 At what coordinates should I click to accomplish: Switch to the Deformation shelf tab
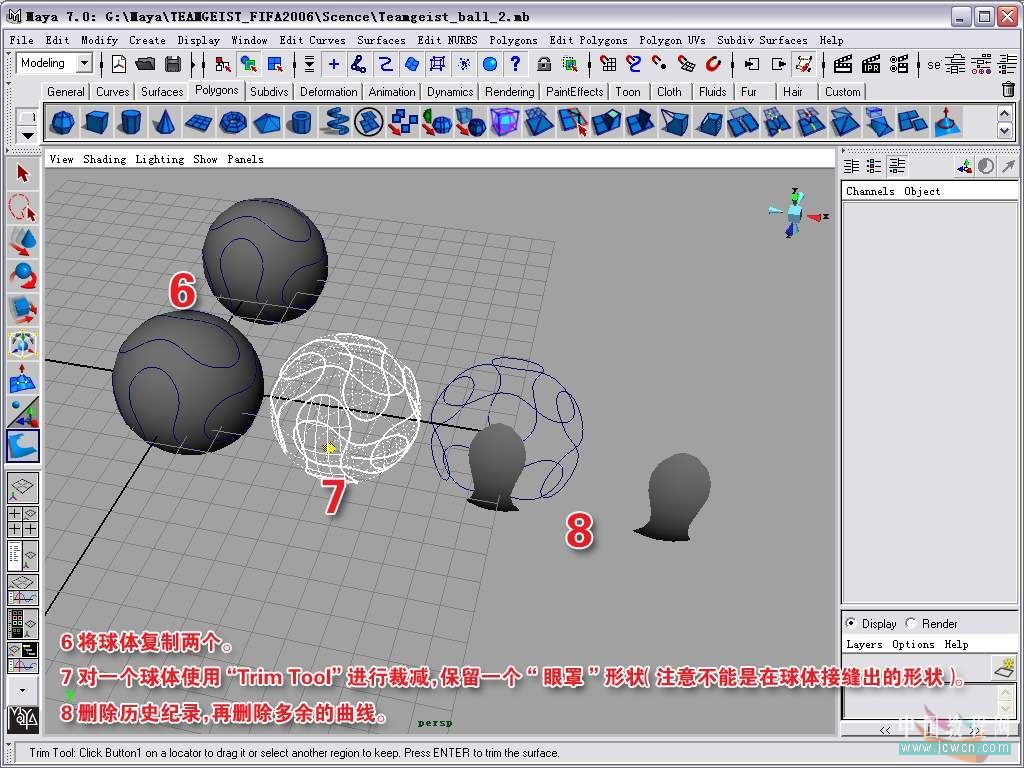(328, 91)
